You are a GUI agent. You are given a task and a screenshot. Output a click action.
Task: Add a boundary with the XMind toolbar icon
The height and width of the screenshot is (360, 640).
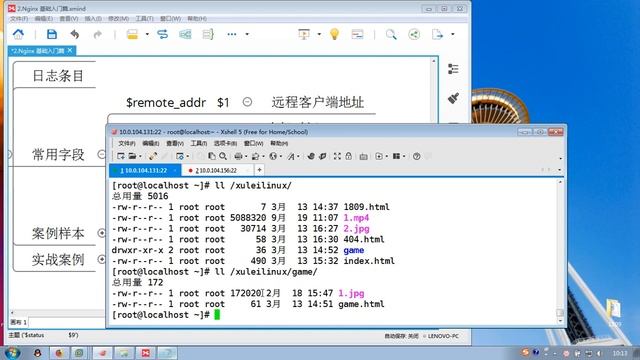tap(185, 34)
